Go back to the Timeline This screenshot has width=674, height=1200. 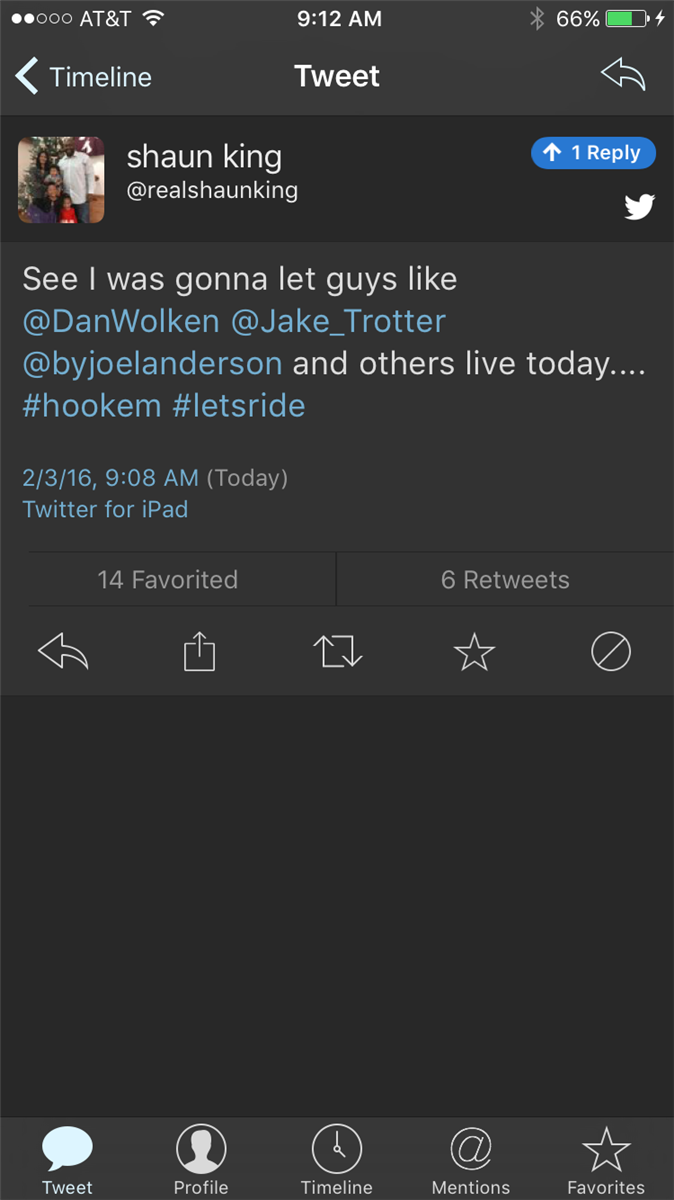pos(83,77)
